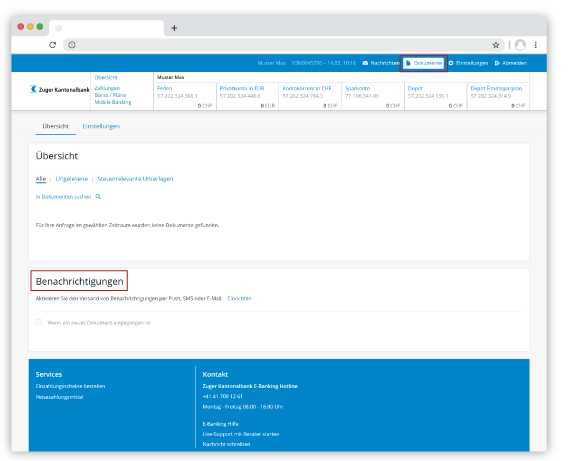Tick the new document notification checkbox
The width and height of the screenshot is (574, 461).
tap(39, 323)
